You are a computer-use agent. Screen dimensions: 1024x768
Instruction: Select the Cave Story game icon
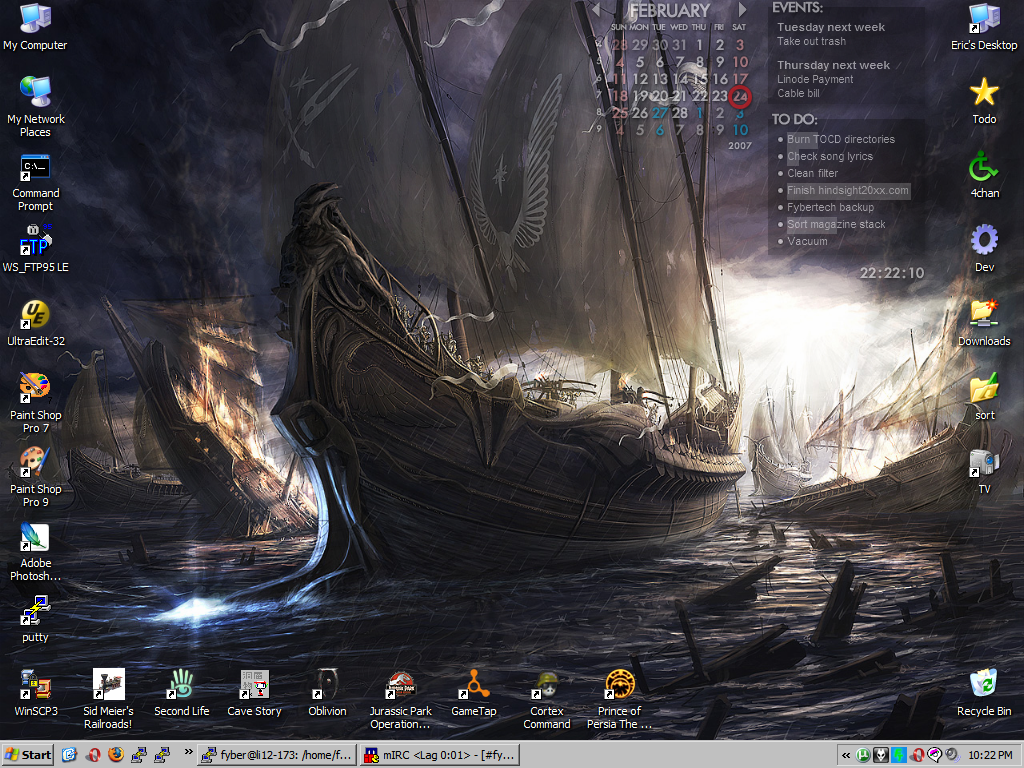point(254,693)
